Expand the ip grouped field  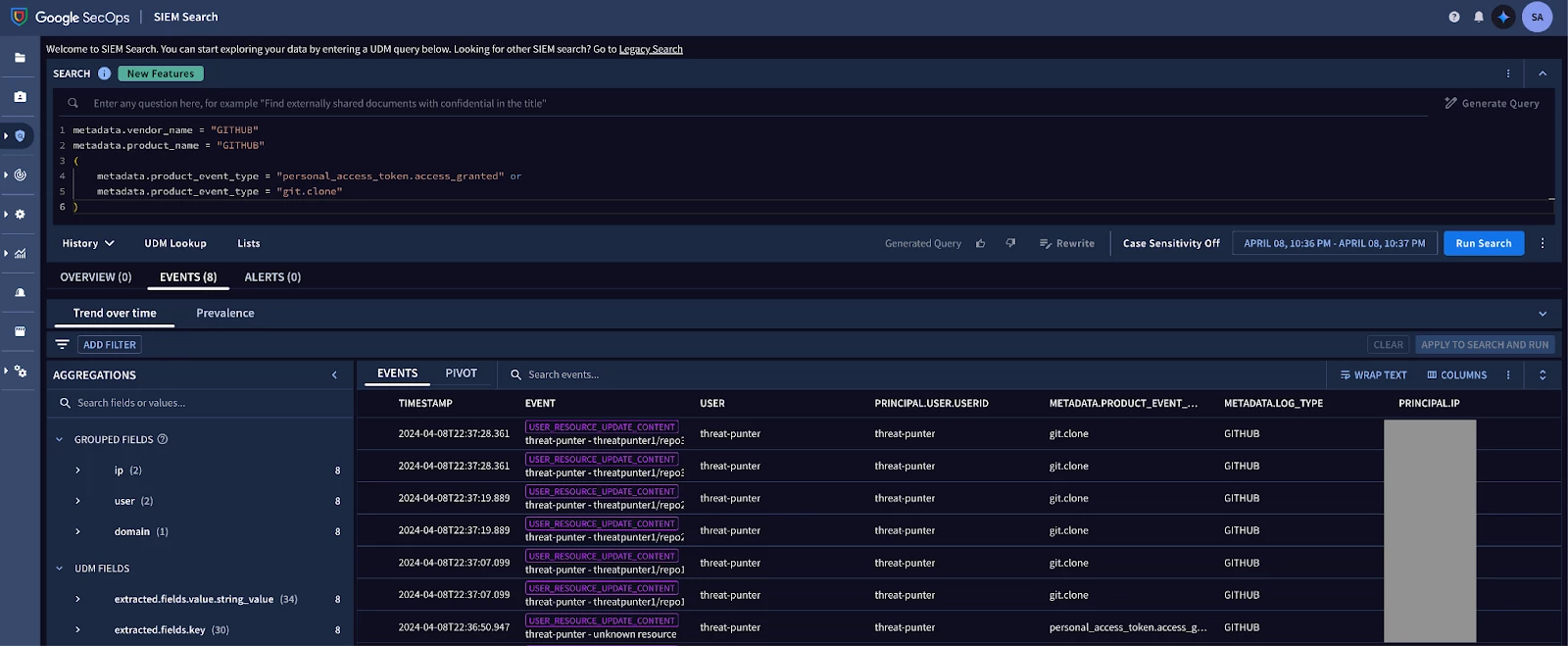point(78,471)
